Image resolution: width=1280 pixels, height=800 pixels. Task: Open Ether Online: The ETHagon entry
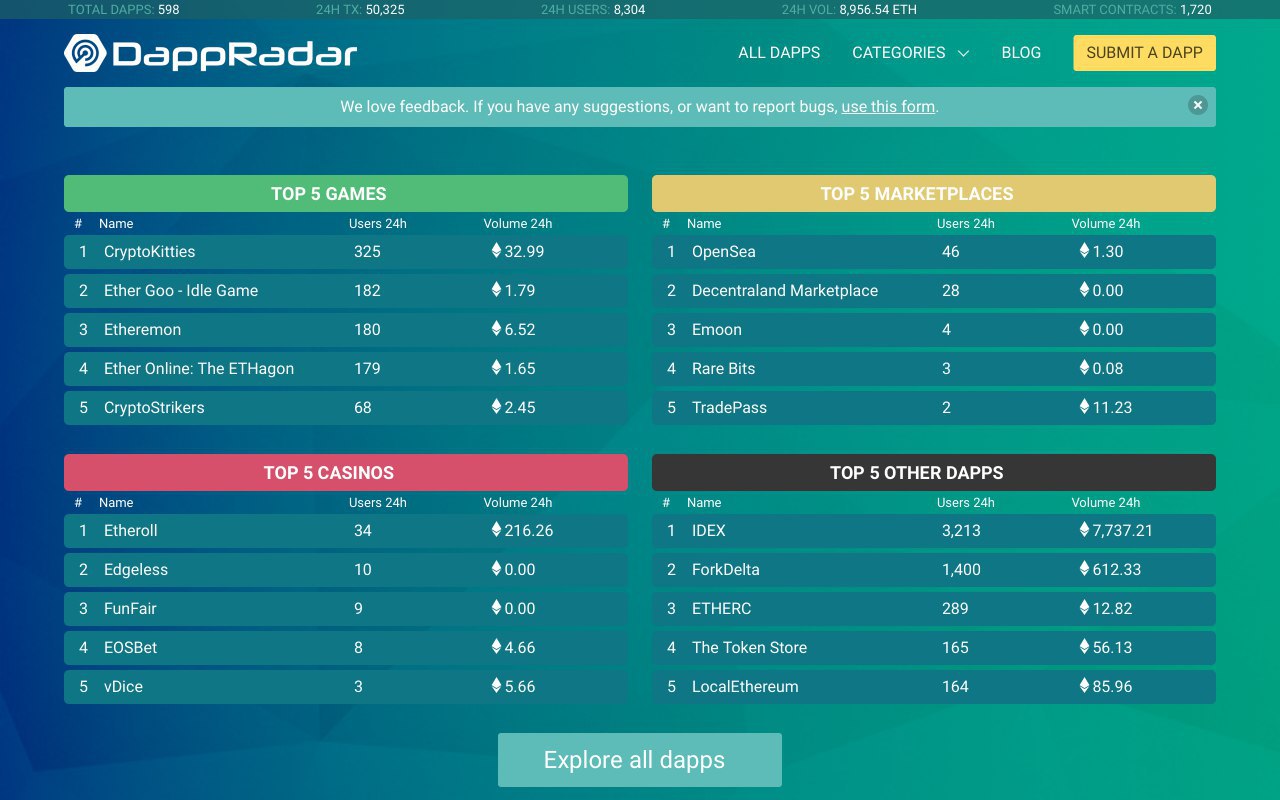(x=199, y=369)
